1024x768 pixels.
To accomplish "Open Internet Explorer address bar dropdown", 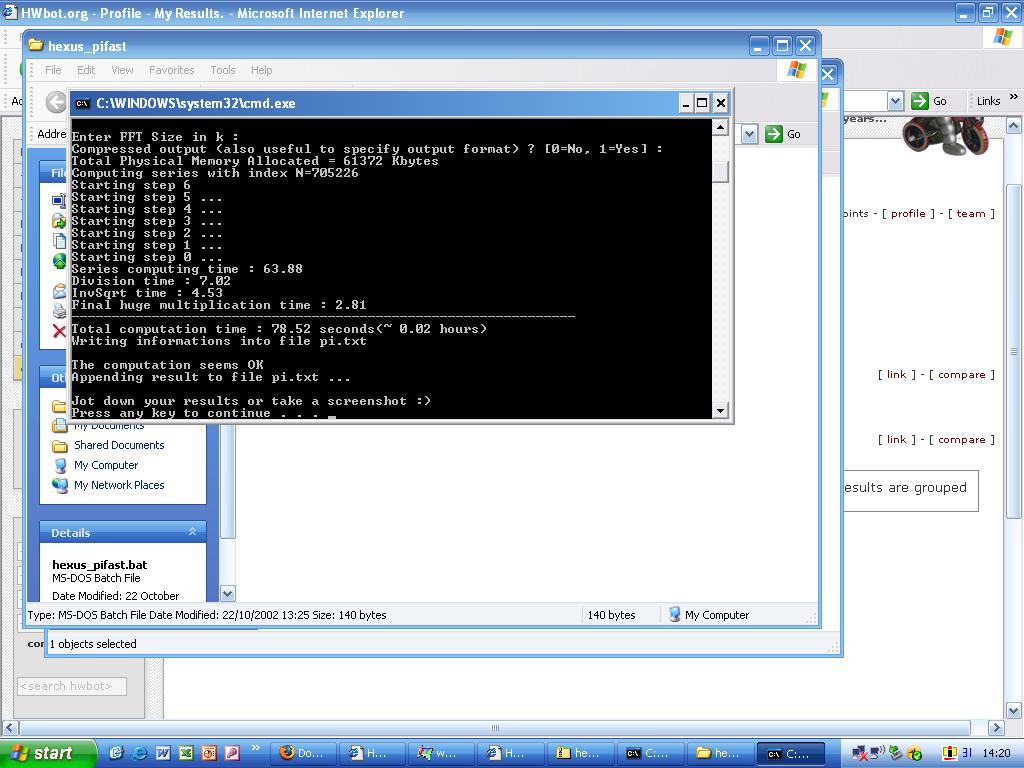I will click(x=895, y=101).
